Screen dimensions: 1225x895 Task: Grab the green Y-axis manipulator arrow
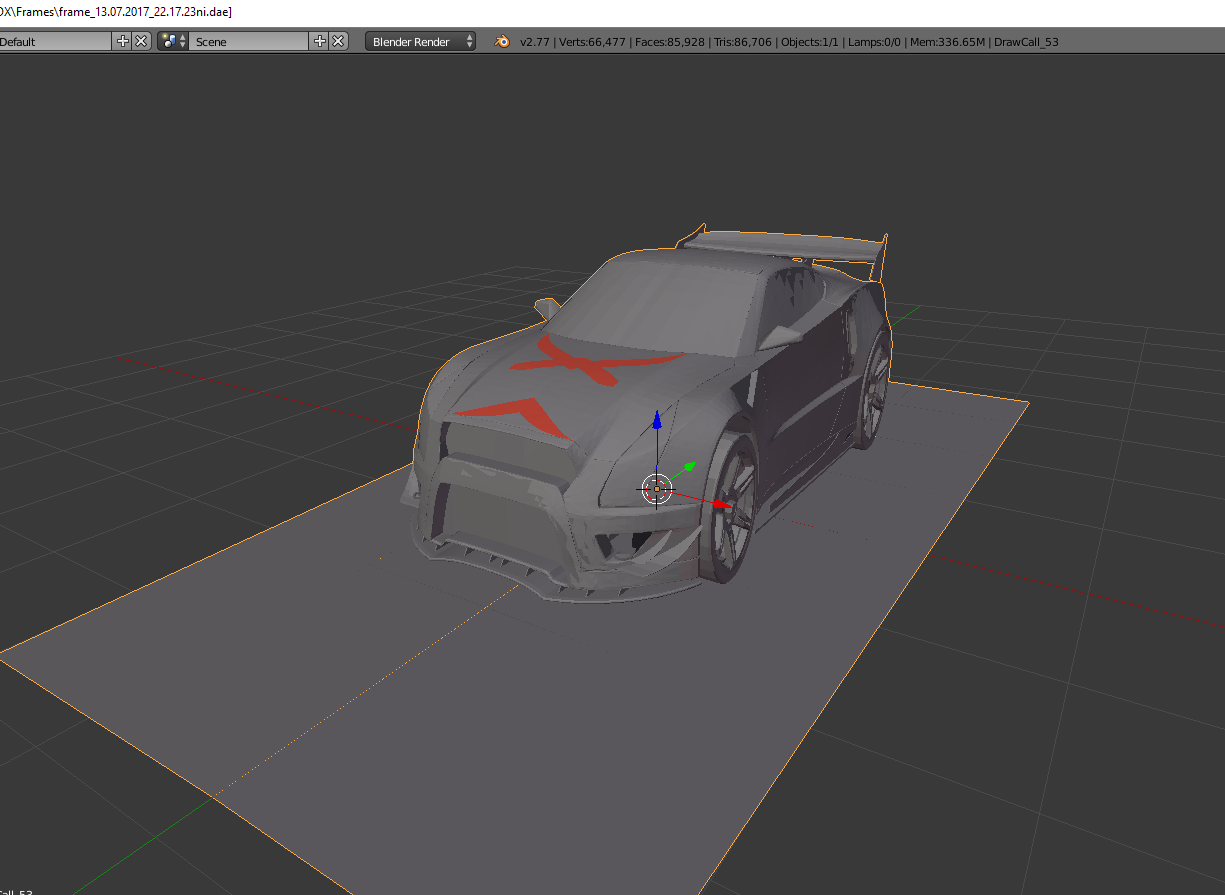tap(688, 468)
